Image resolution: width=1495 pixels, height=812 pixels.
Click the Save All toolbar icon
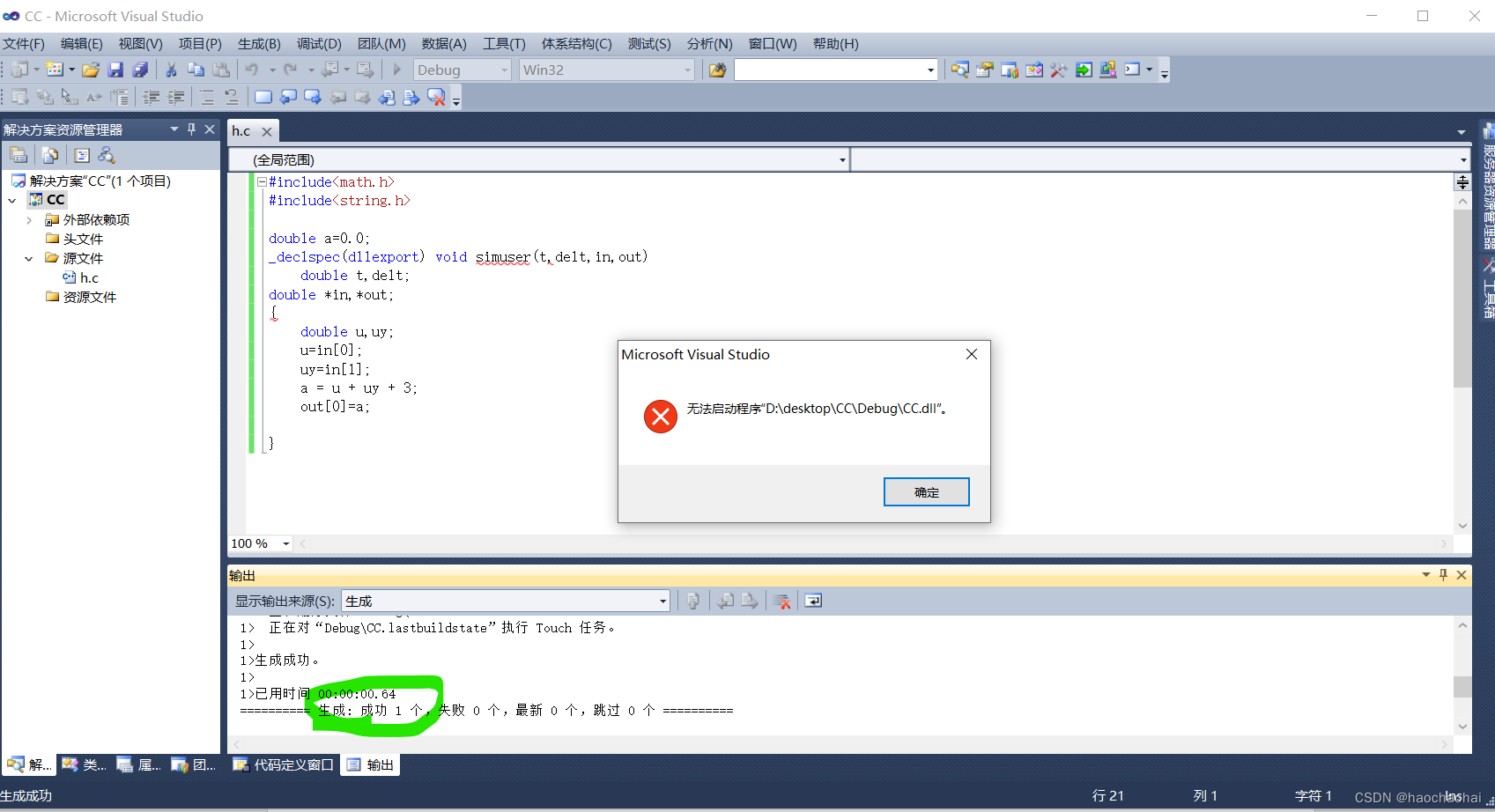pos(140,70)
